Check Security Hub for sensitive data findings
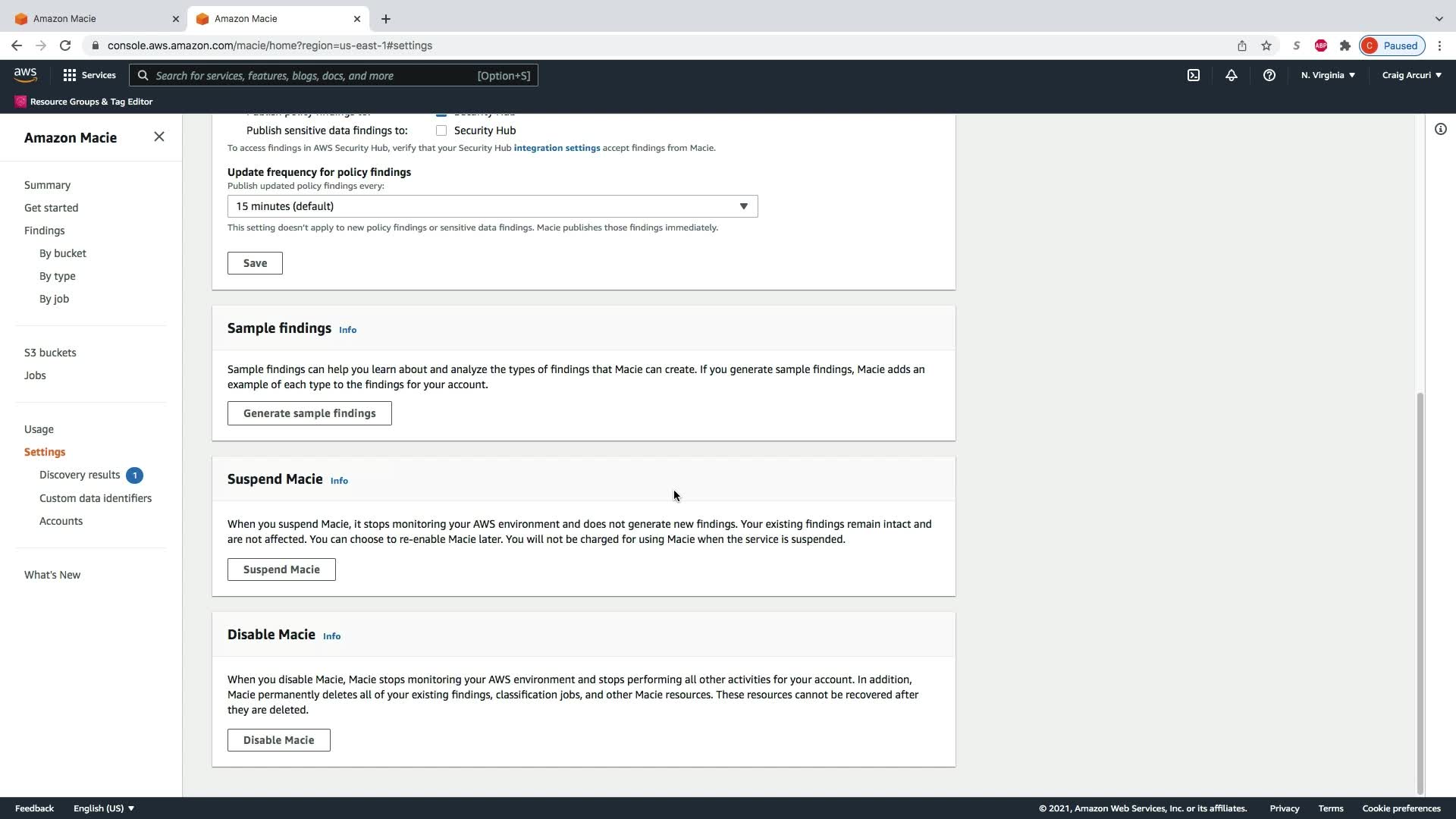Screen dimensions: 1456x819 click(441, 130)
